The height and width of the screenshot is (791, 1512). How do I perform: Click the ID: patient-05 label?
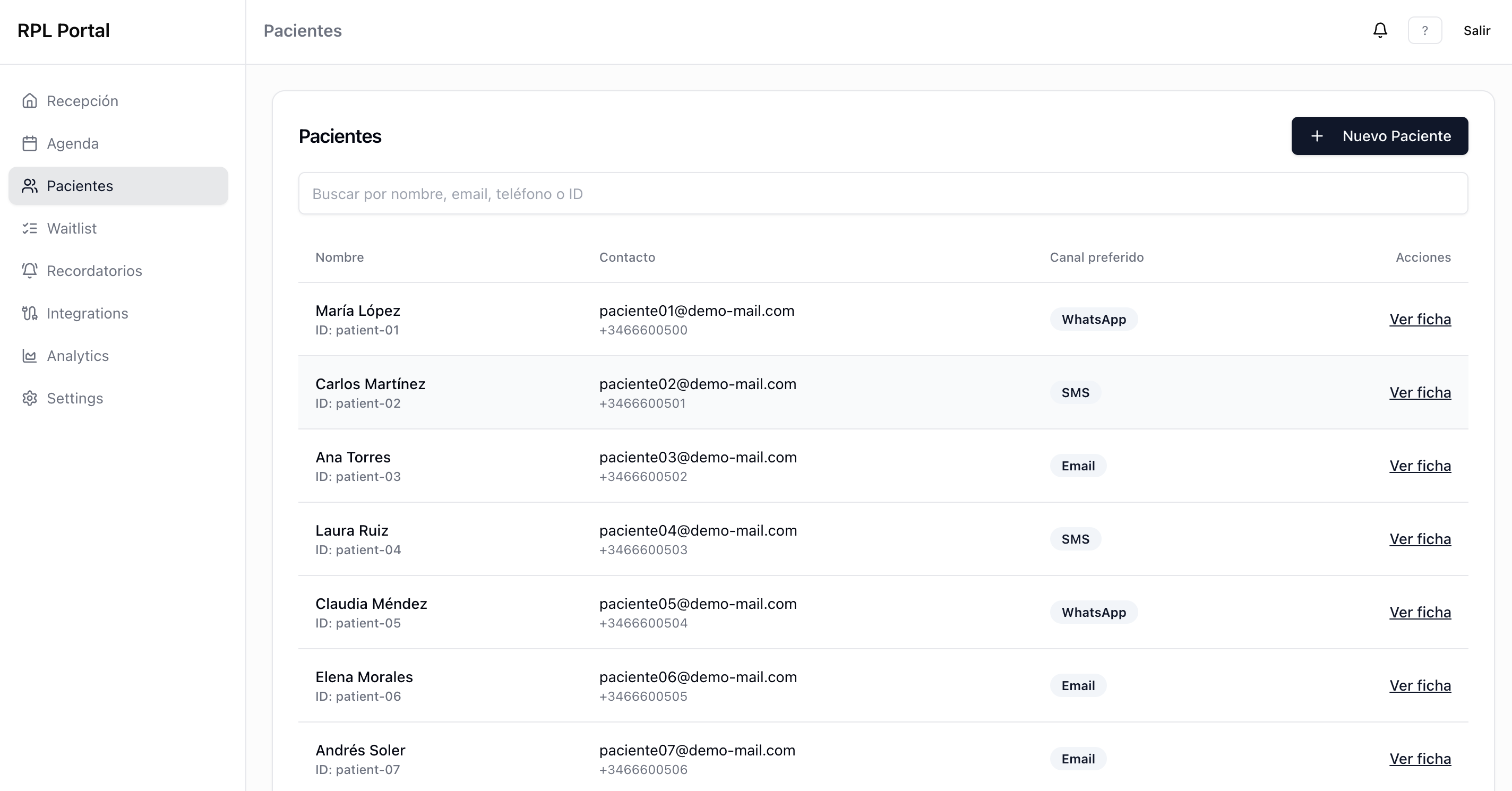(358, 623)
